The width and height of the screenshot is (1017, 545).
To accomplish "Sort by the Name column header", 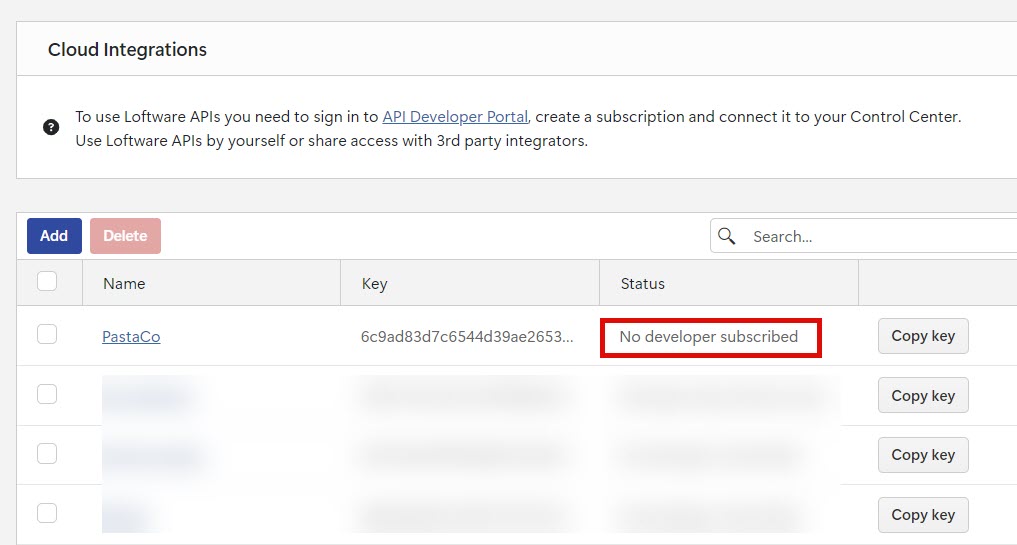I will tap(124, 284).
